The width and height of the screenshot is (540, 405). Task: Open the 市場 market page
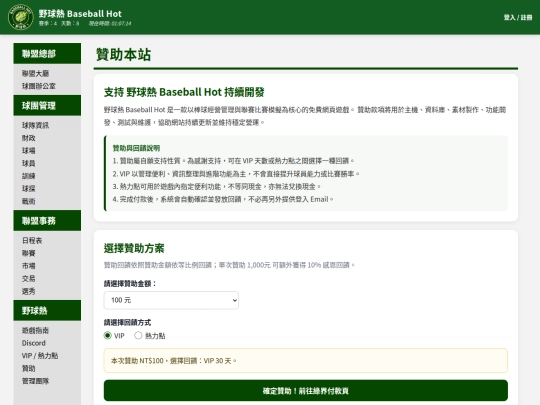(29, 266)
